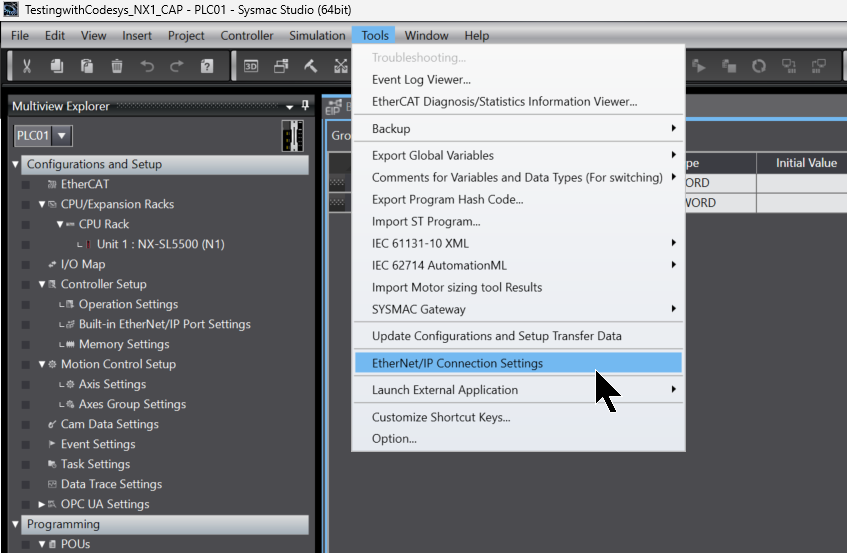Click the Delete trash can icon

coord(117,67)
